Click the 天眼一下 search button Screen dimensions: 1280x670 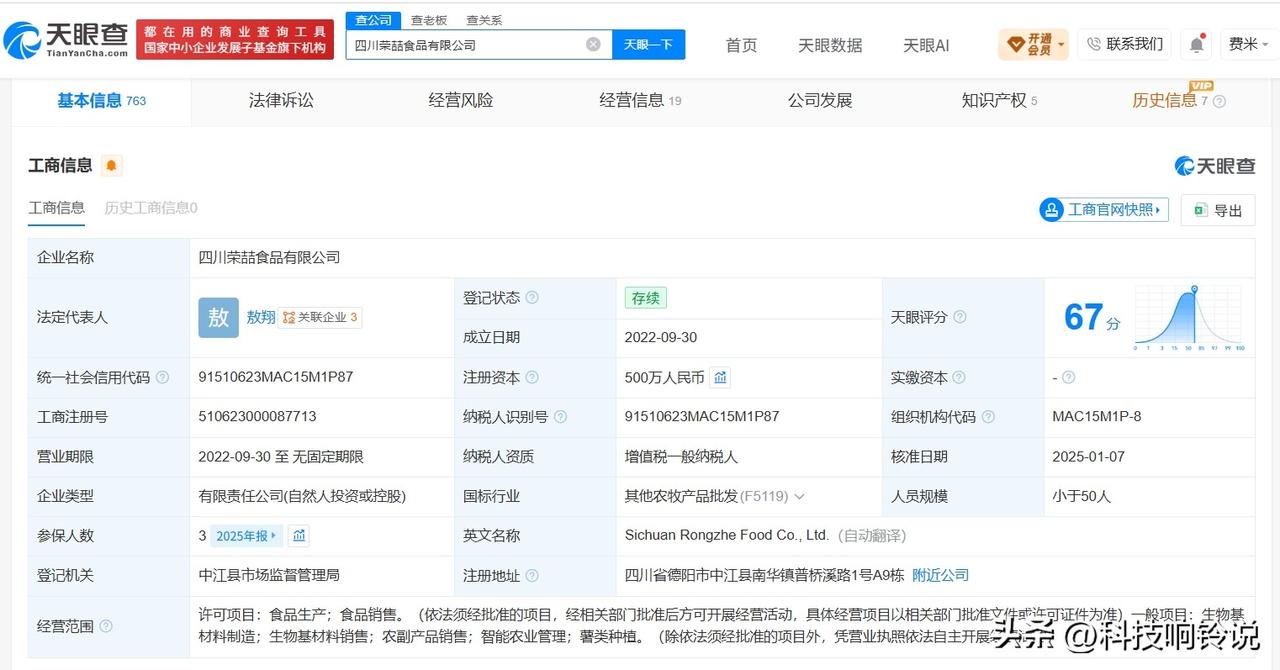tap(648, 44)
